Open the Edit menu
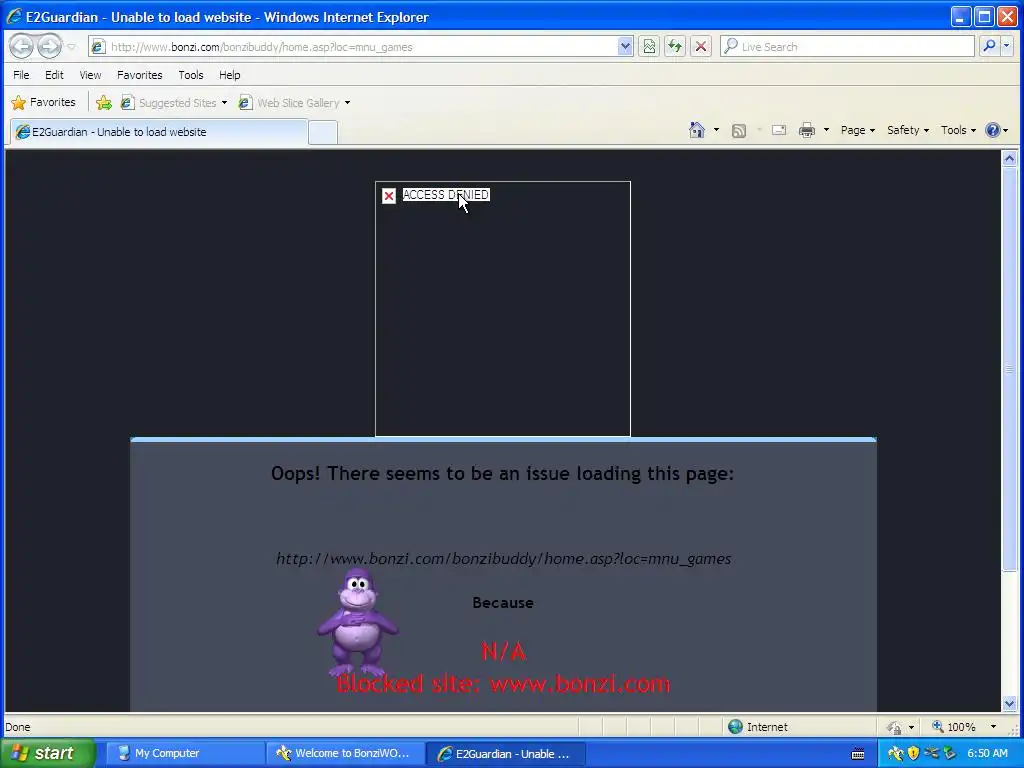 point(54,75)
